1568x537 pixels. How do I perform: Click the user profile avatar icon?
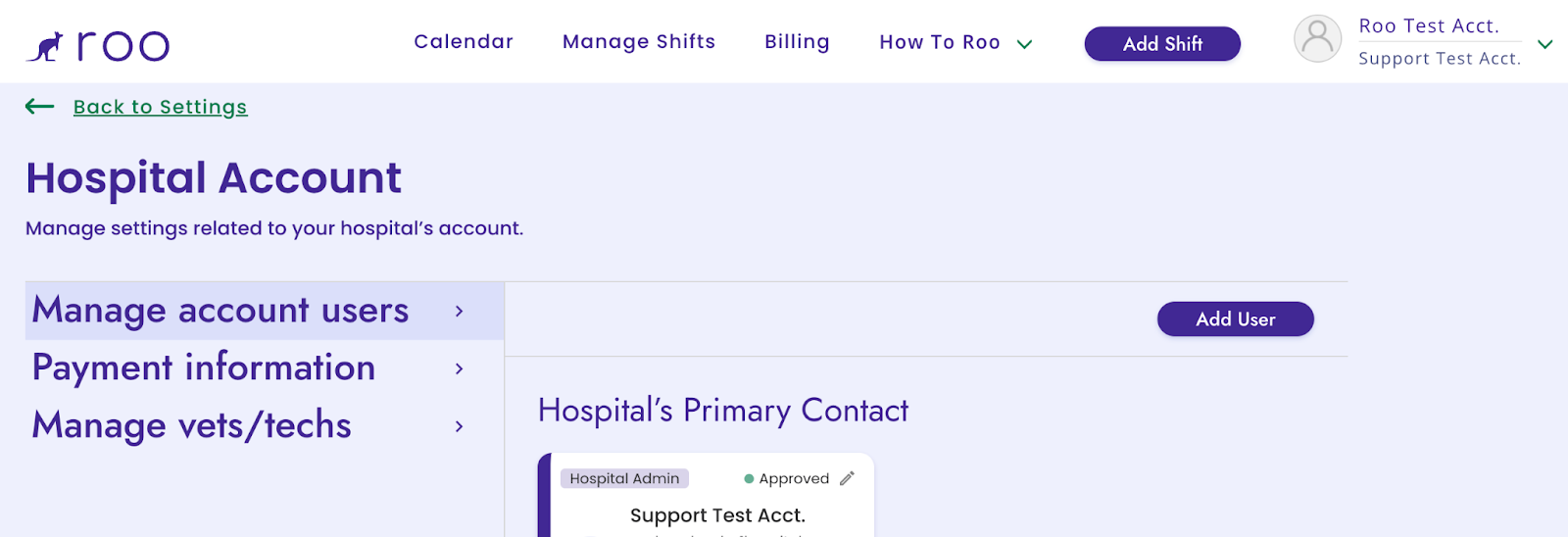tap(1317, 39)
